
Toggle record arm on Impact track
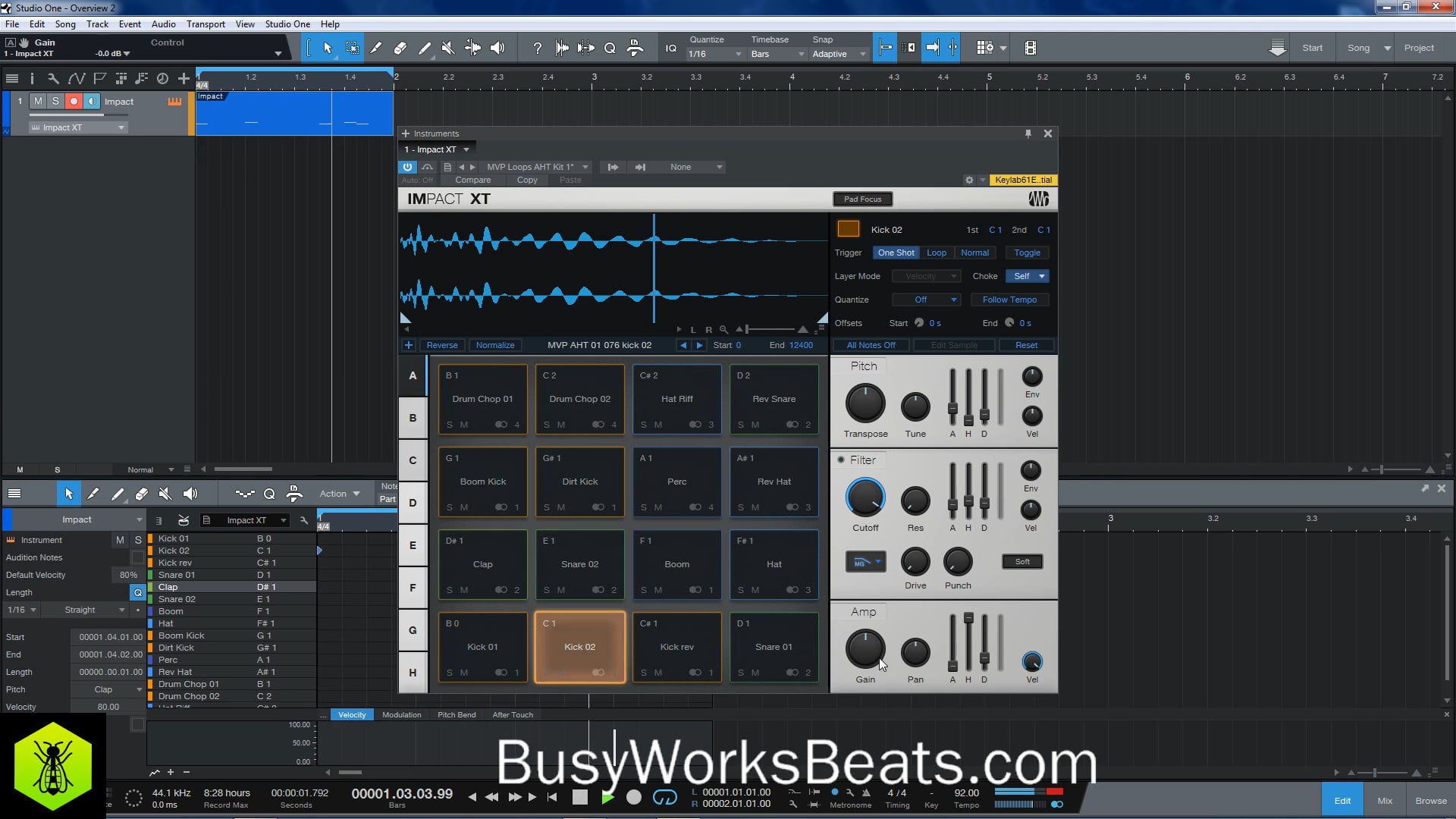click(74, 101)
